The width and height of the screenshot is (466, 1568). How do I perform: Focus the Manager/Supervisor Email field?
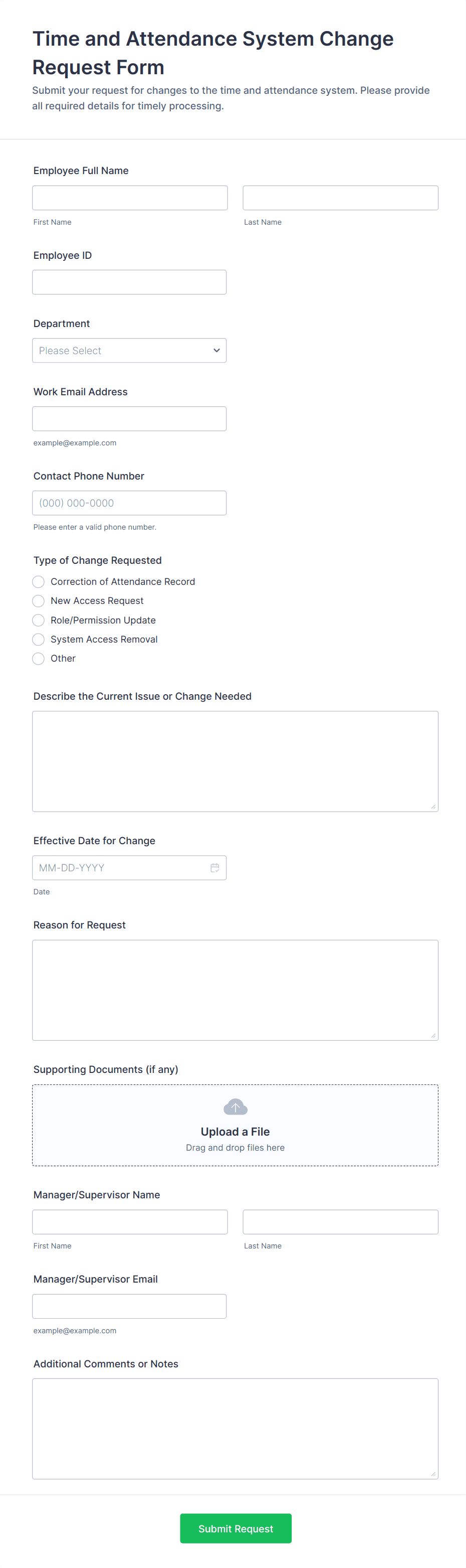click(129, 1306)
